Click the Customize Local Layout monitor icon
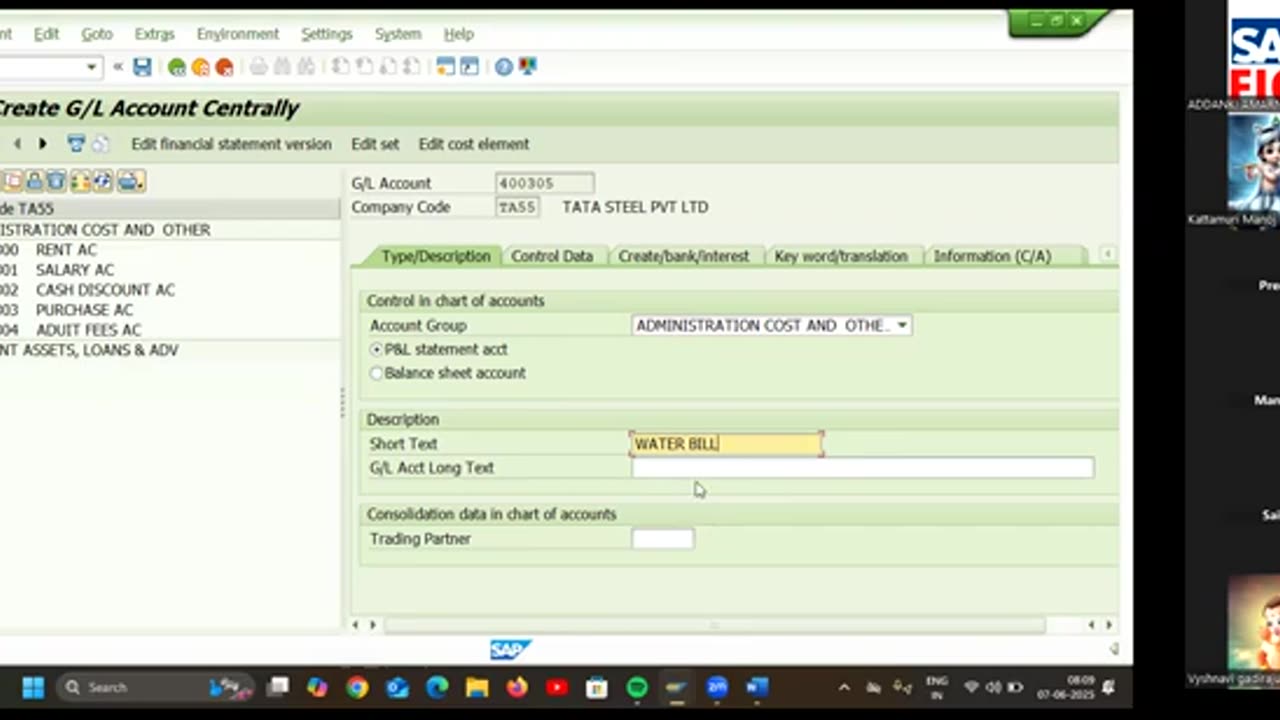This screenshot has width=1280, height=720. click(x=528, y=67)
